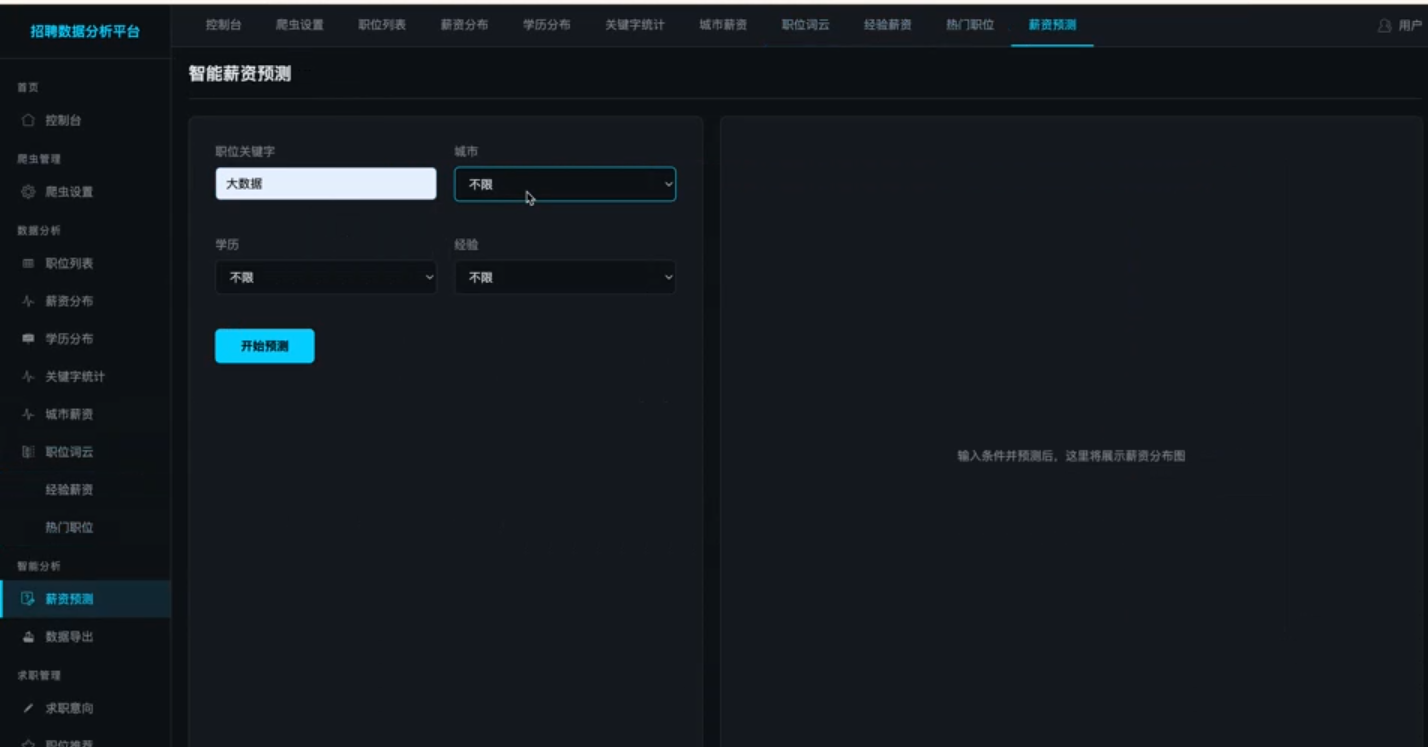Click the 开始预测 button
Screen dimensions: 1428x747
click(x=264, y=346)
